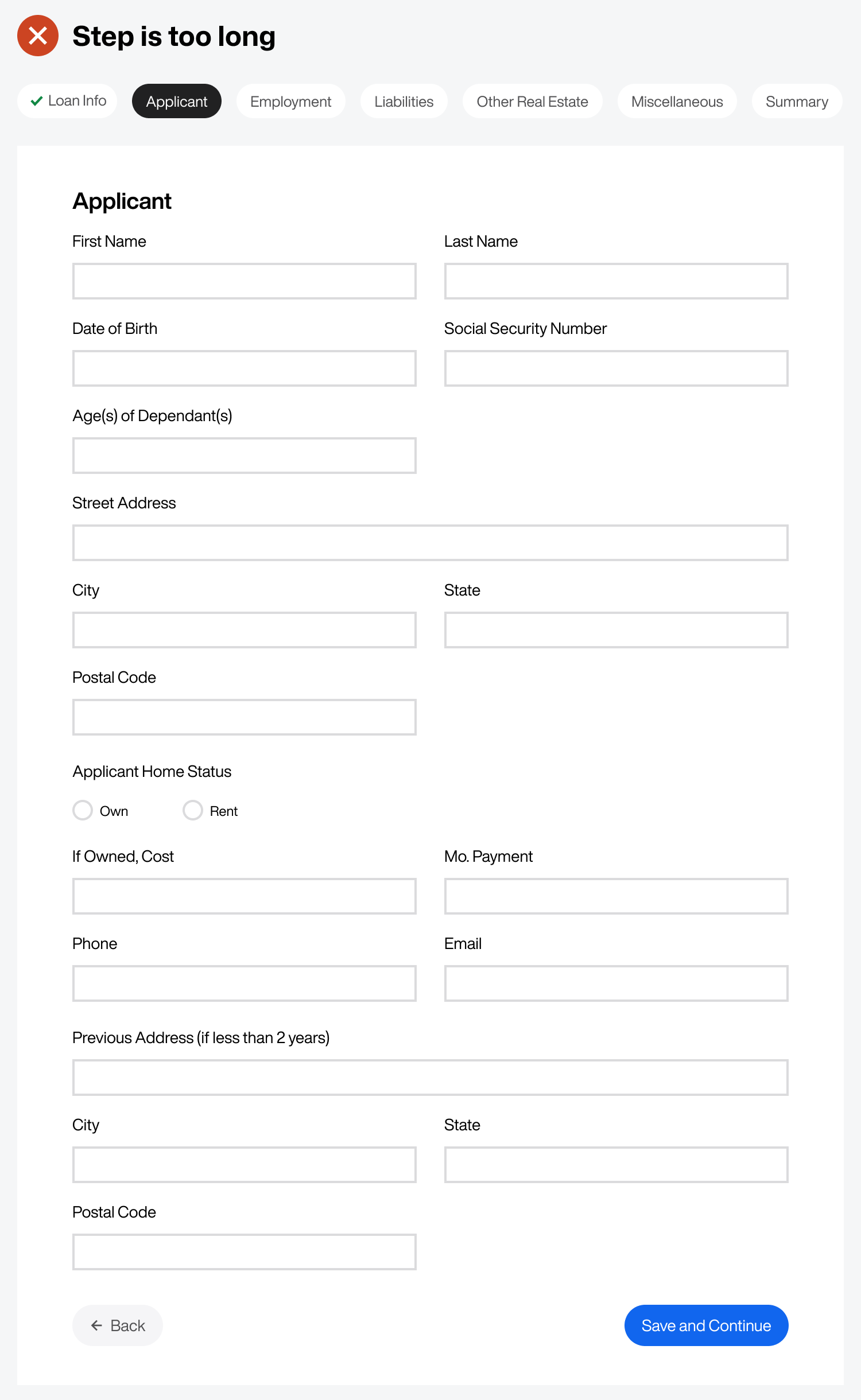Focus the First Name input field

(244, 281)
